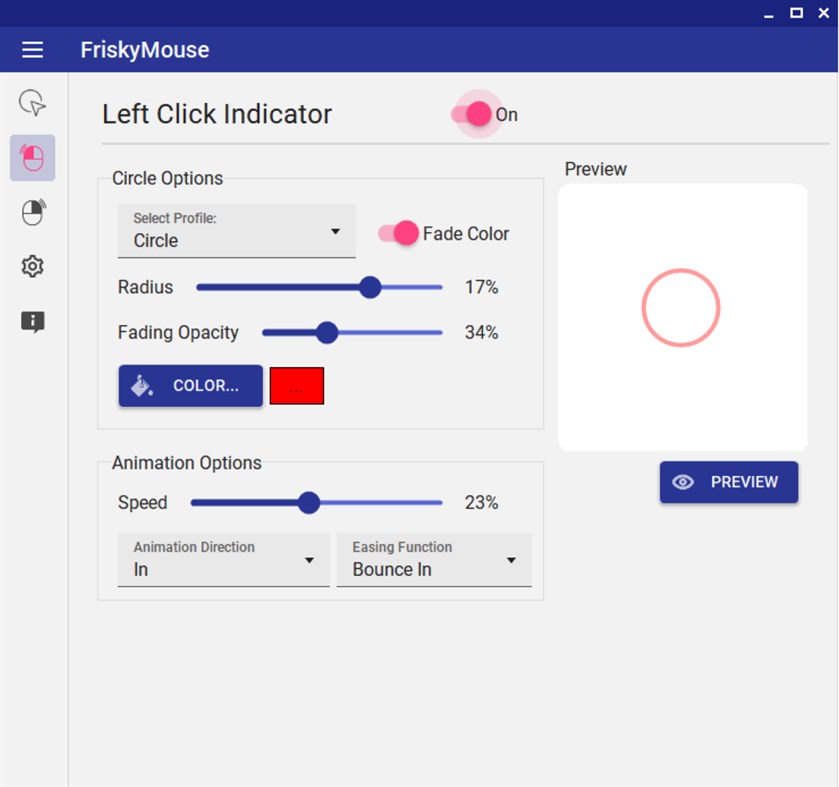Open the Select Profile dropdown
Screen dimensions: 839x787
pos(236,231)
